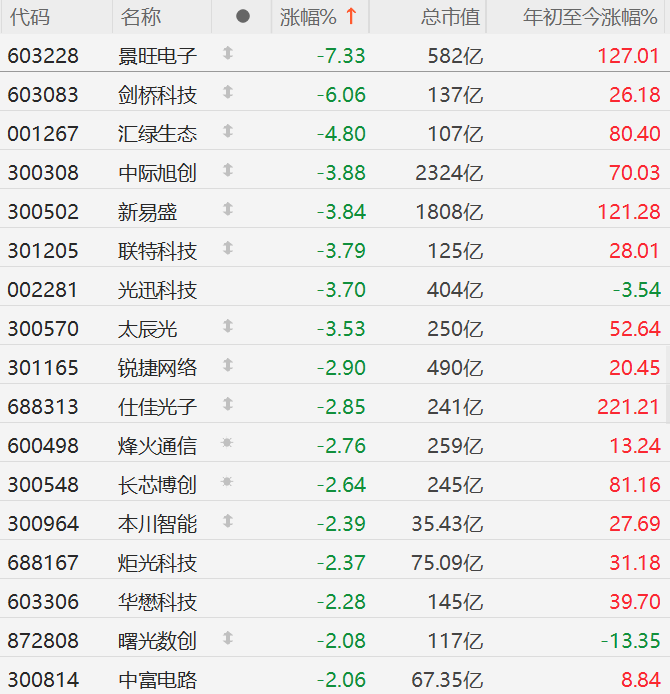The height and width of the screenshot is (694, 670).
Task: Select stock name 仕佳光子
Action: (x=157, y=407)
